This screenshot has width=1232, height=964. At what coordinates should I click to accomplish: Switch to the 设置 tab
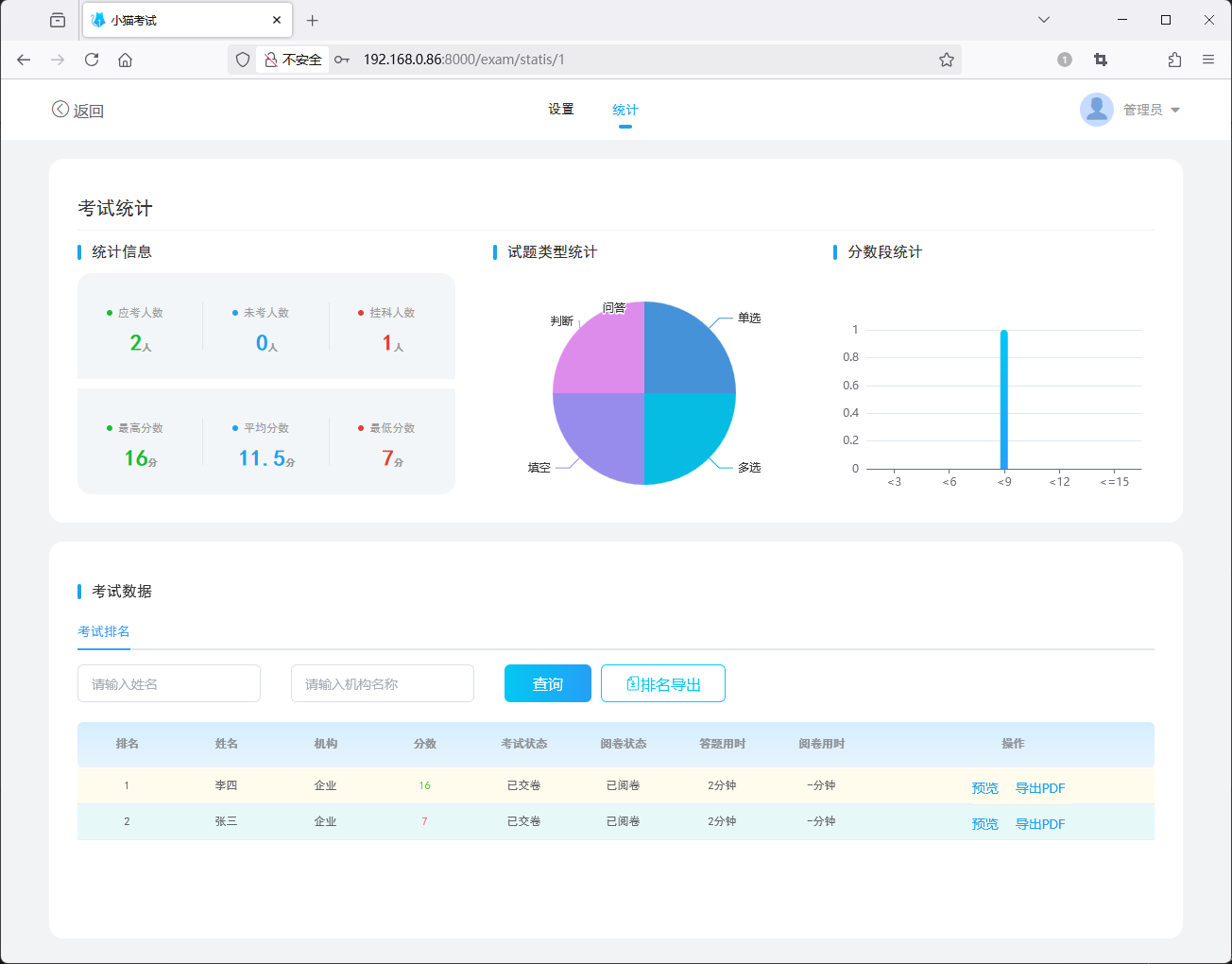pyautogui.click(x=561, y=110)
